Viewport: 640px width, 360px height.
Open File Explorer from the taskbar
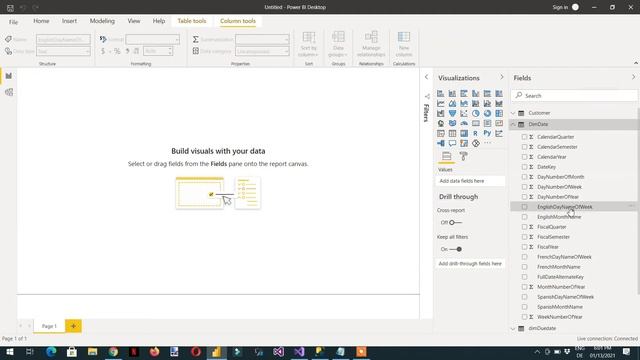(x=92, y=351)
